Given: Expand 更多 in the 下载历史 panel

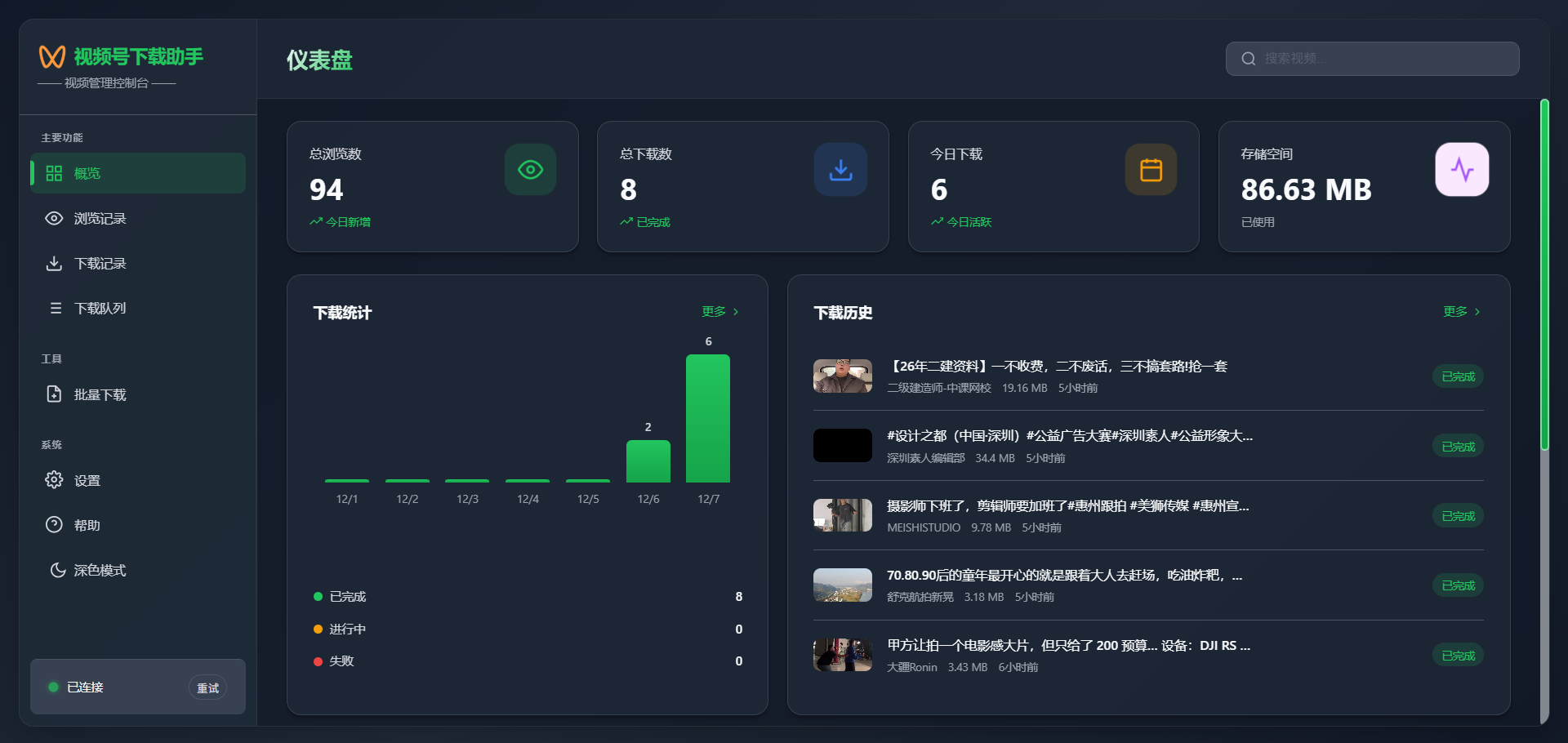Looking at the screenshot, I should tap(1462, 312).
